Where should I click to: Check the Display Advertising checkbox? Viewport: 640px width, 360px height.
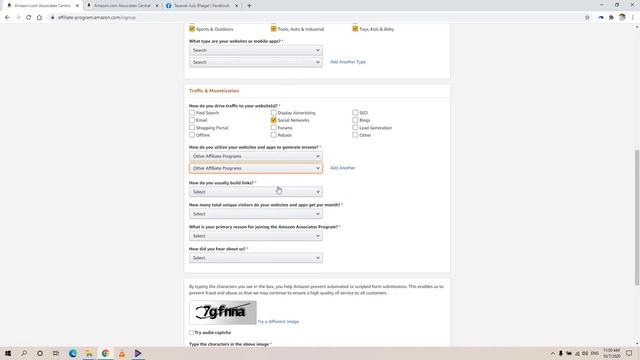click(x=273, y=113)
